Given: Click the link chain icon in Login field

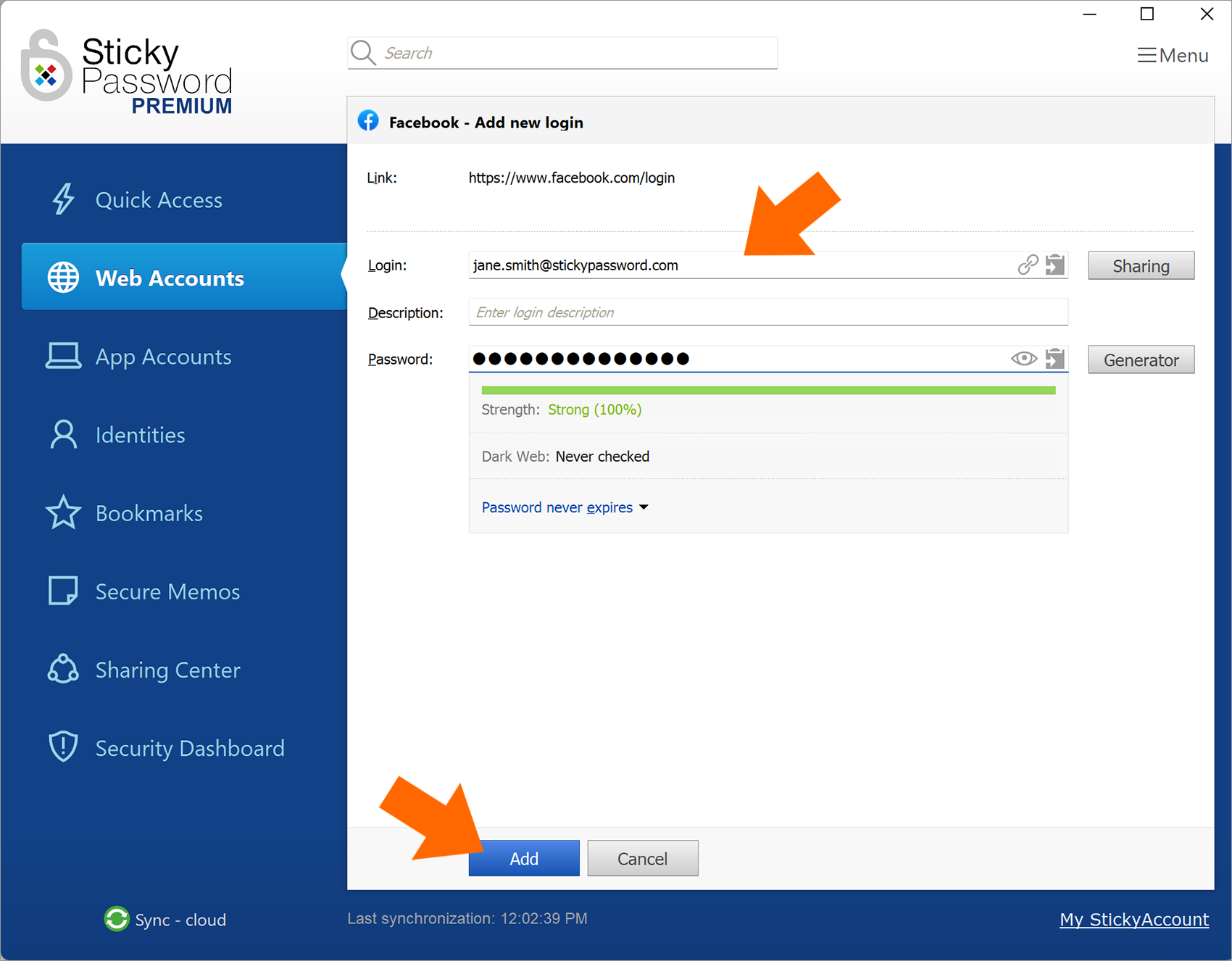Looking at the screenshot, I should pos(1028,265).
